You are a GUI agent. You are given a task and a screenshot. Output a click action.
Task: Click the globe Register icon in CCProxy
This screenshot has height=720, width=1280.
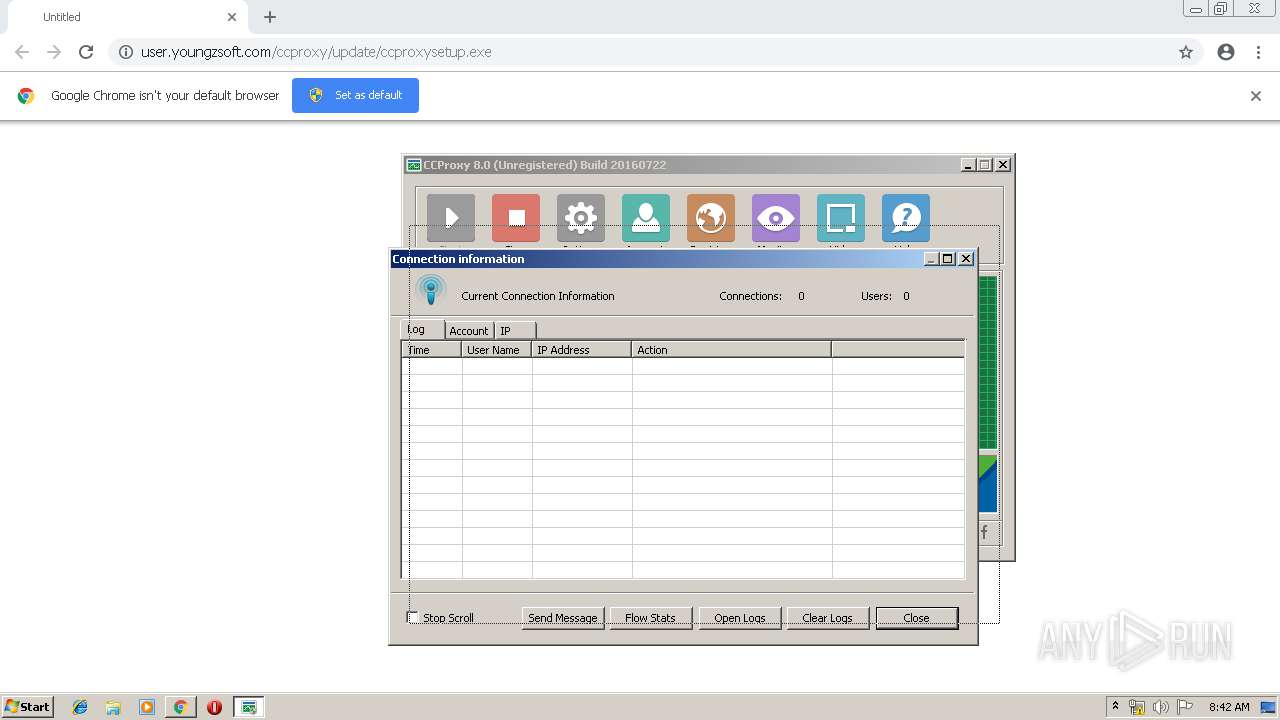tap(711, 218)
